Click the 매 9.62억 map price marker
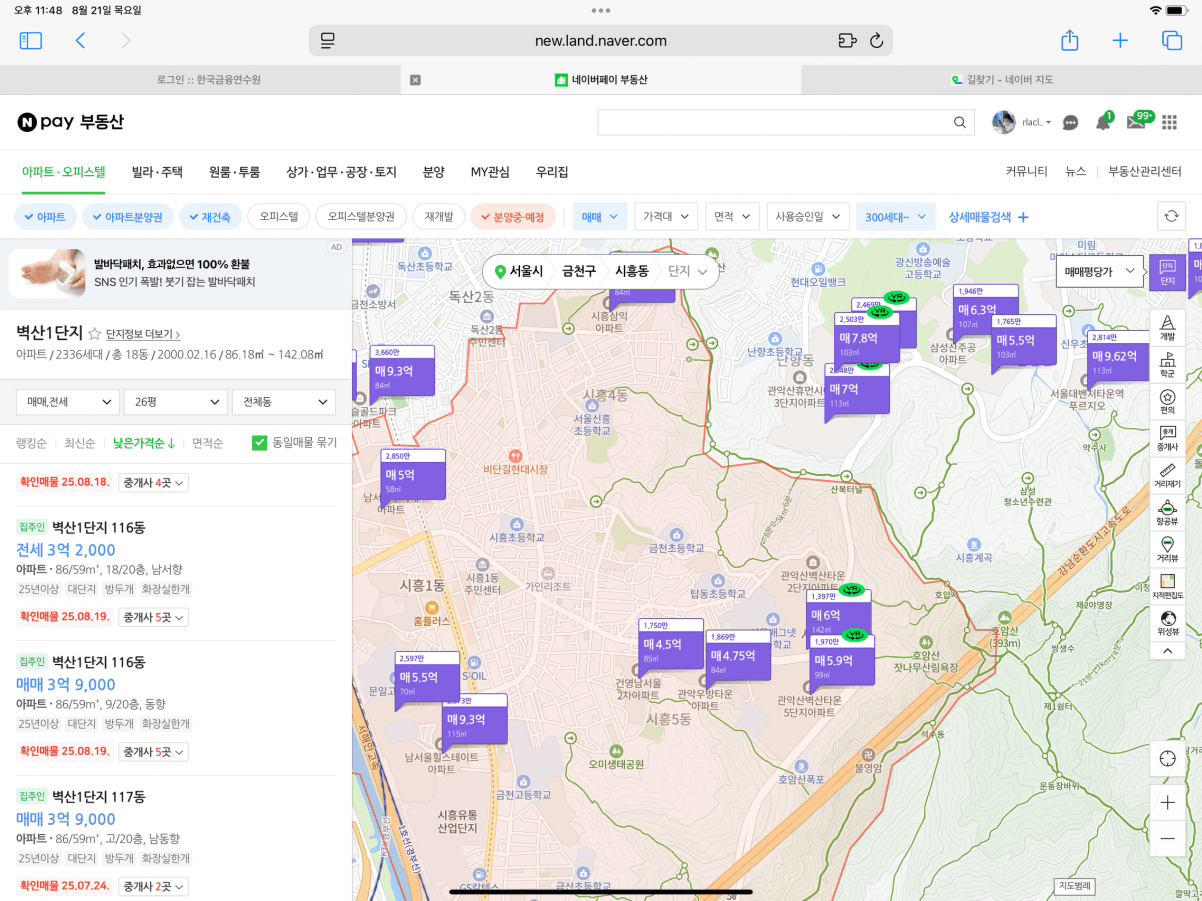The image size is (1202, 901). (x=1118, y=356)
